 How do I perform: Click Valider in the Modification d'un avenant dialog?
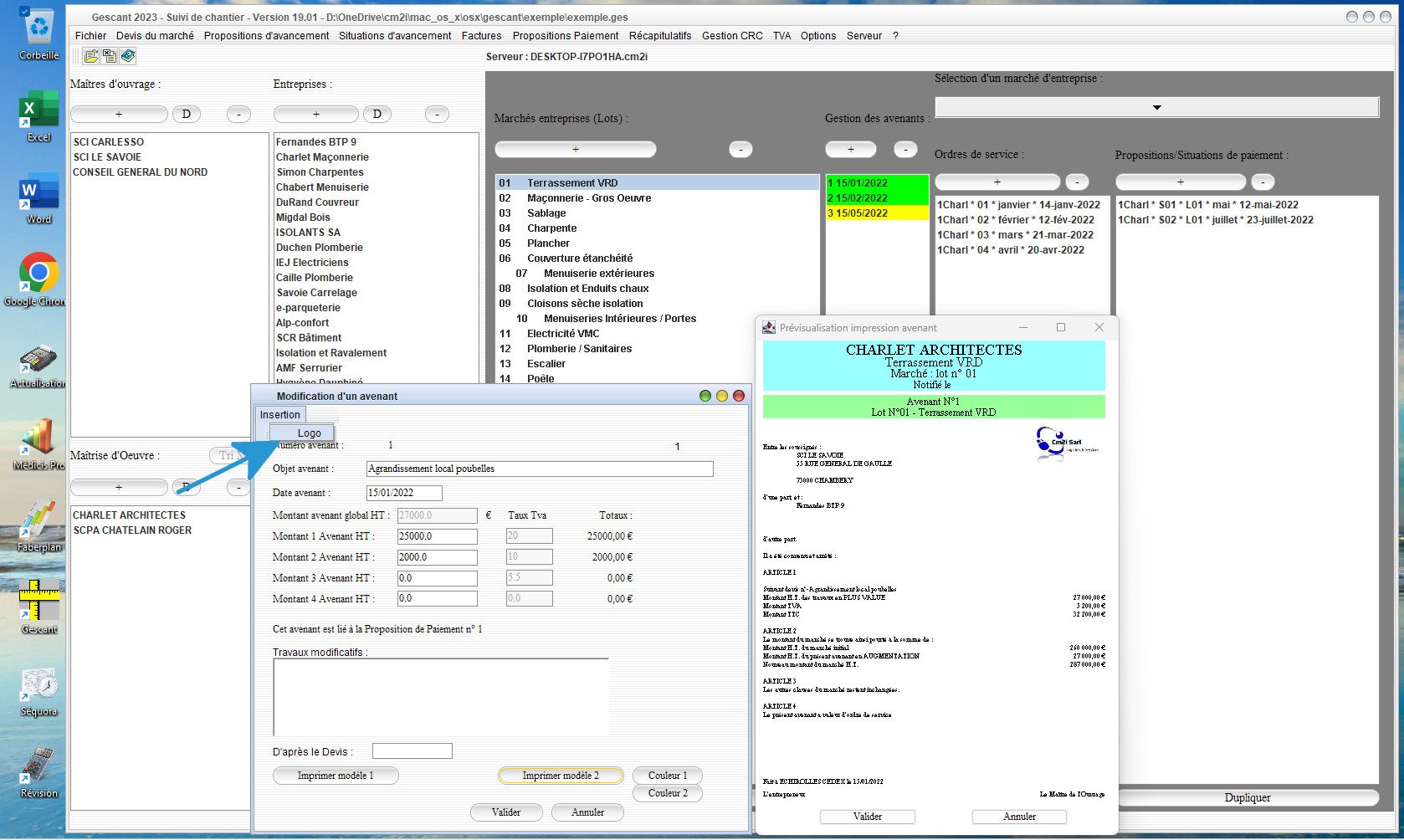click(x=506, y=812)
